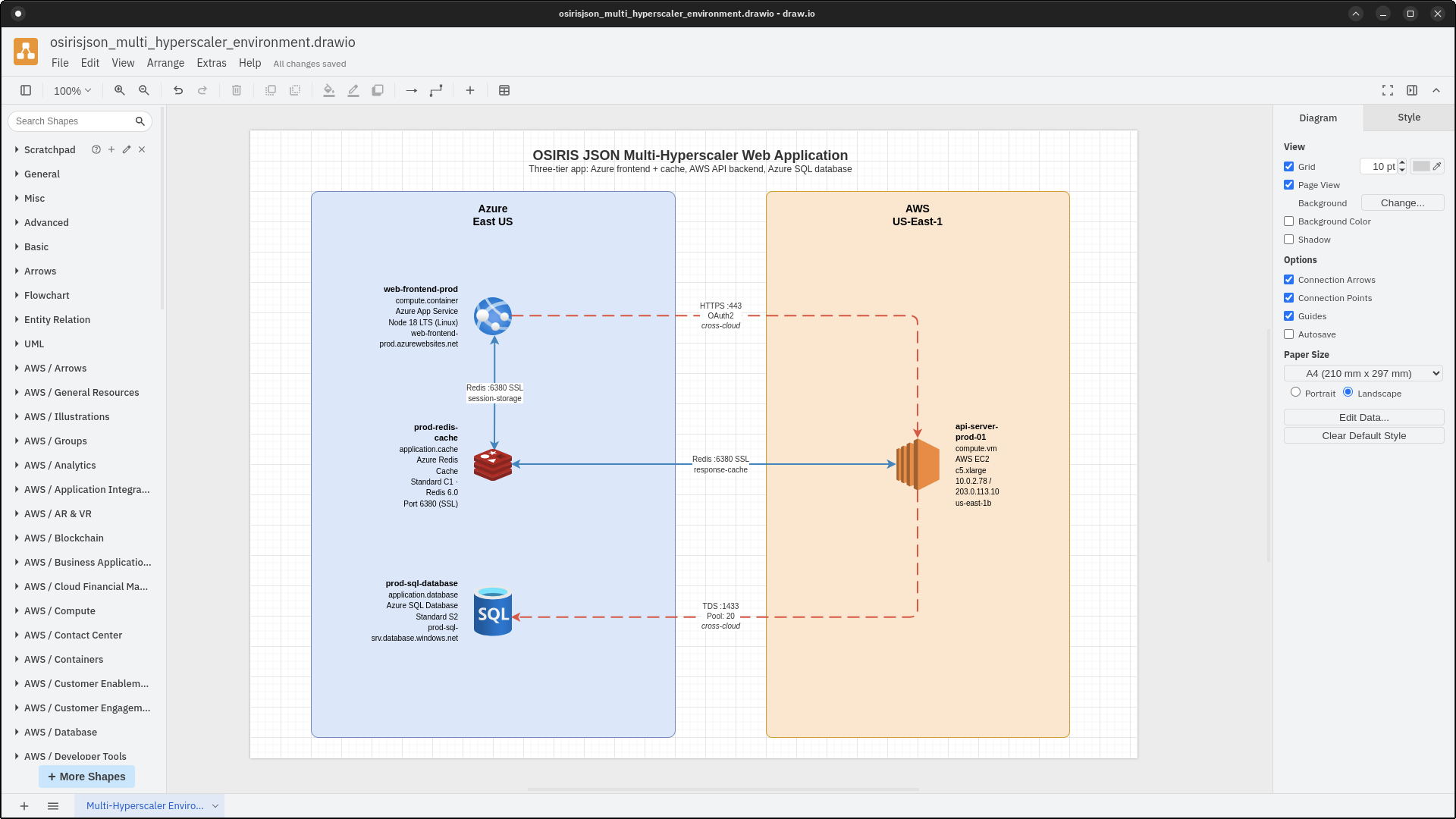The width and height of the screenshot is (1456, 819).
Task: Switch to the Style tab
Action: point(1407,118)
